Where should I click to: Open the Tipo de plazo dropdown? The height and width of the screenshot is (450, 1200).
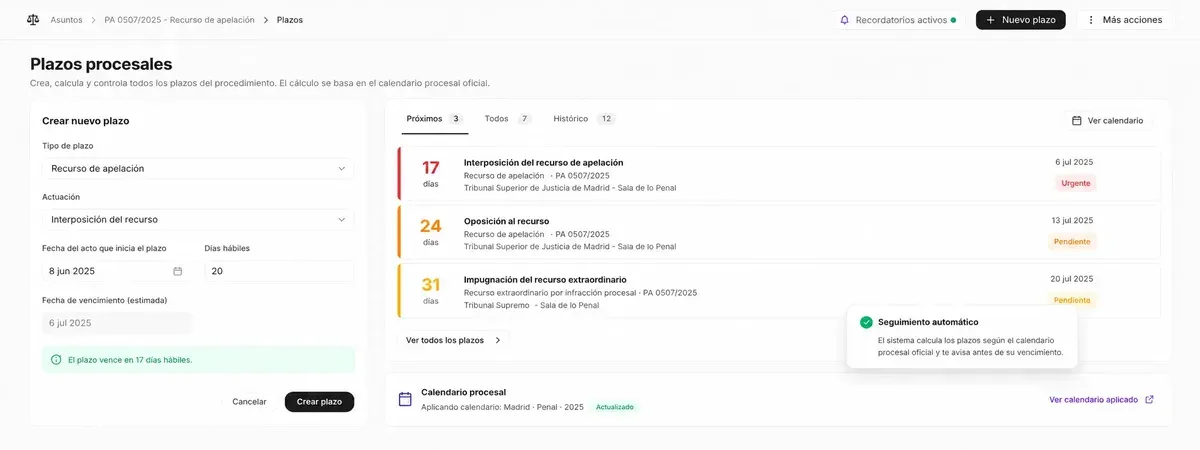(x=198, y=168)
